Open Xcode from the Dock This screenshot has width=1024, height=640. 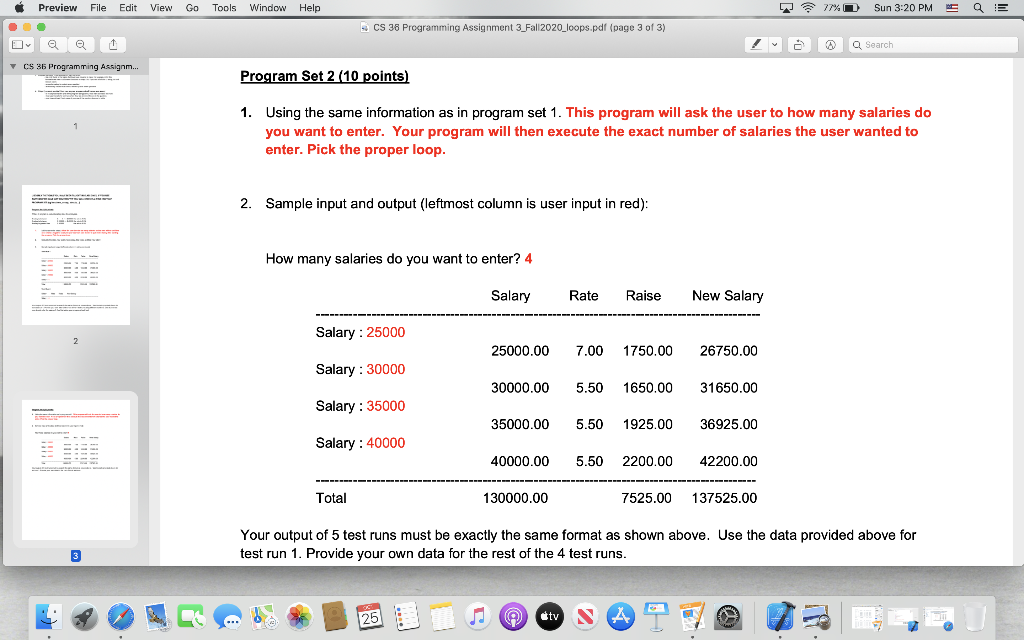pos(780,616)
